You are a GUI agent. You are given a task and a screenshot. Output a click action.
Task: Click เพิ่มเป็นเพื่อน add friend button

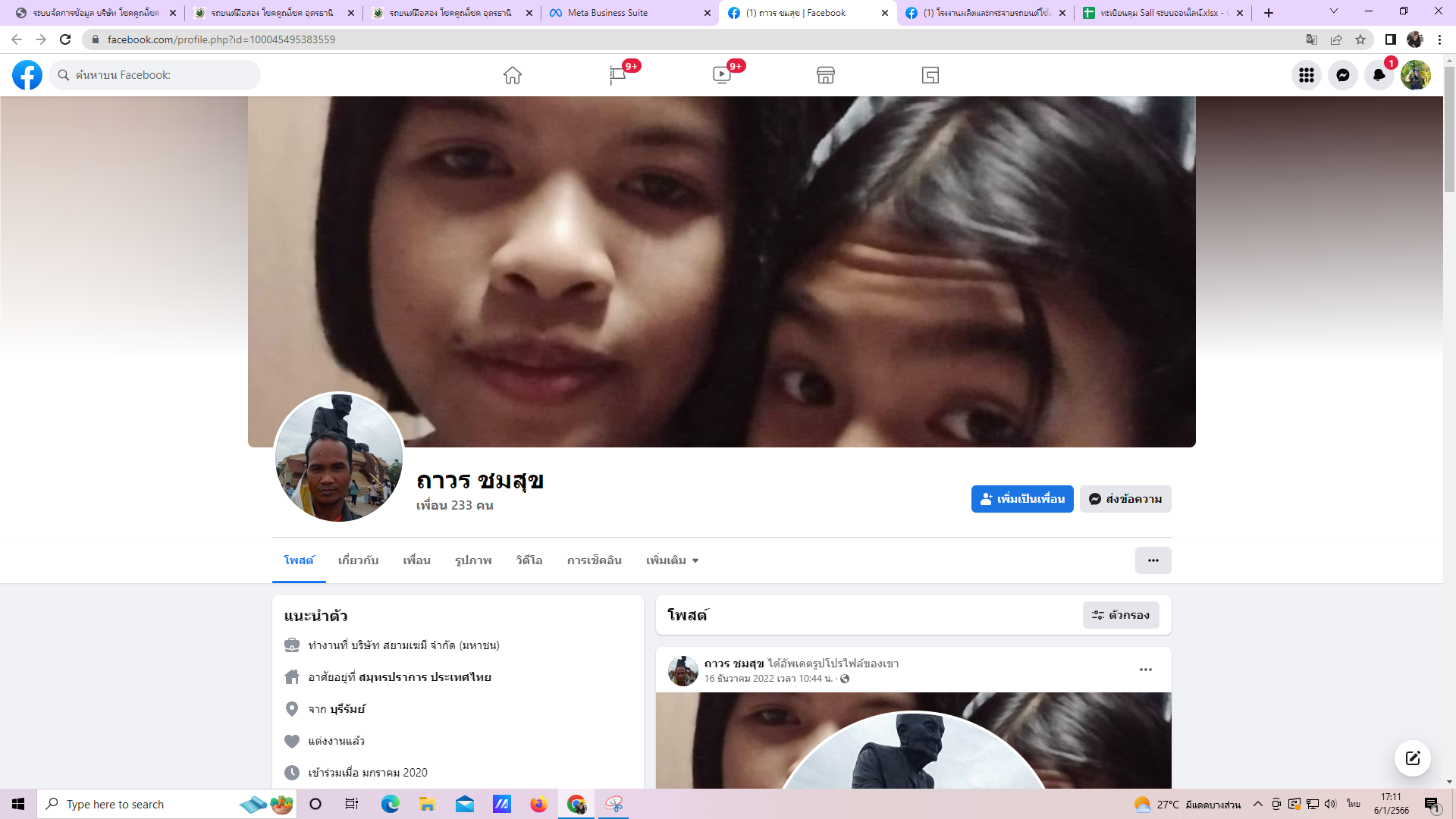click(1021, 499)
